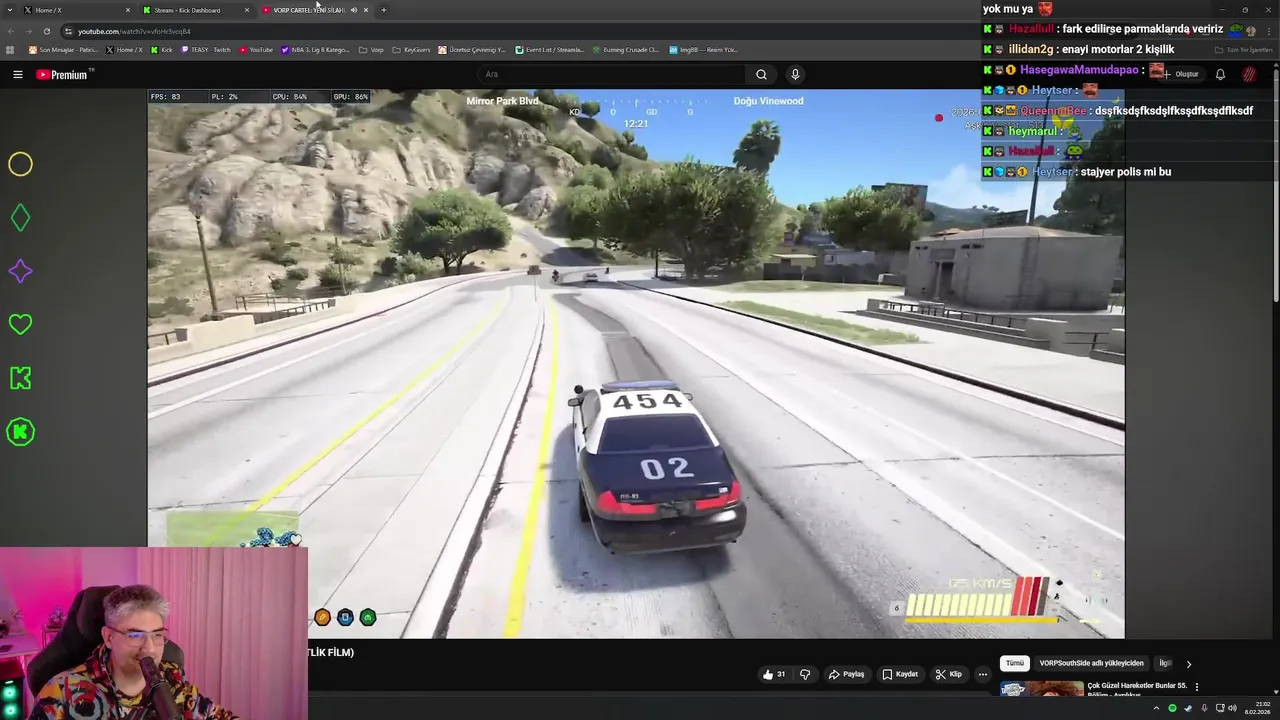Dislike the video
The height and width of the screenshot is (720, 1280).
point(805,674)
